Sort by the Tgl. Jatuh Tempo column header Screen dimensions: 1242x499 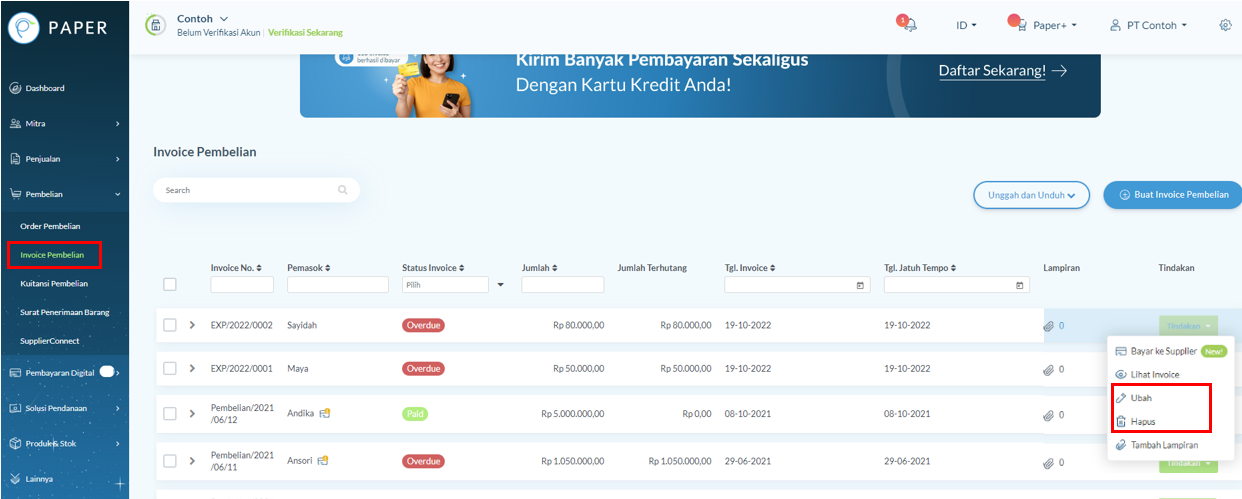click(920, 268)
